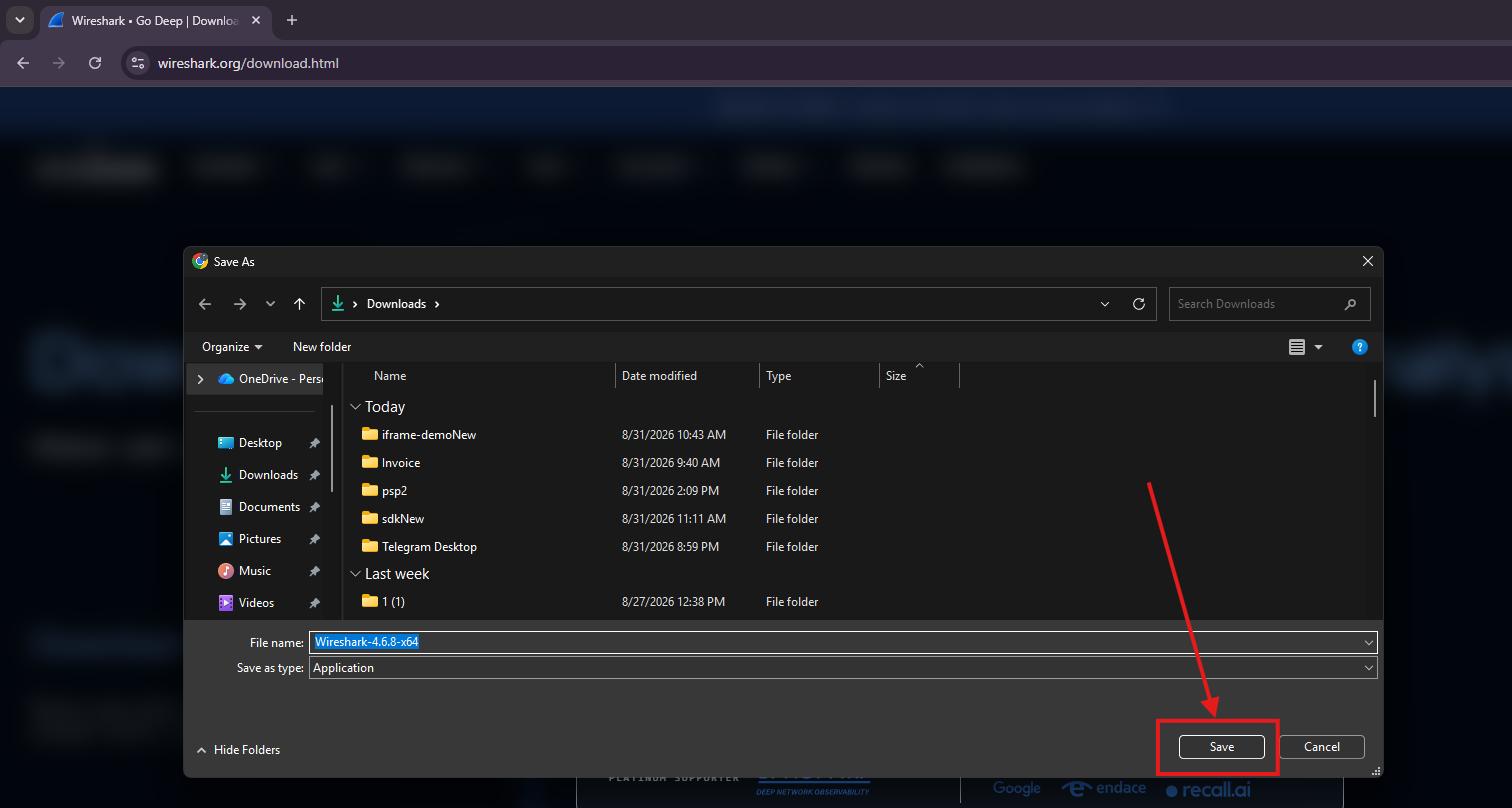Click the wireshark.org/download.html address bar
Screen dimensions: 1512x808
[x=248, y=63]
